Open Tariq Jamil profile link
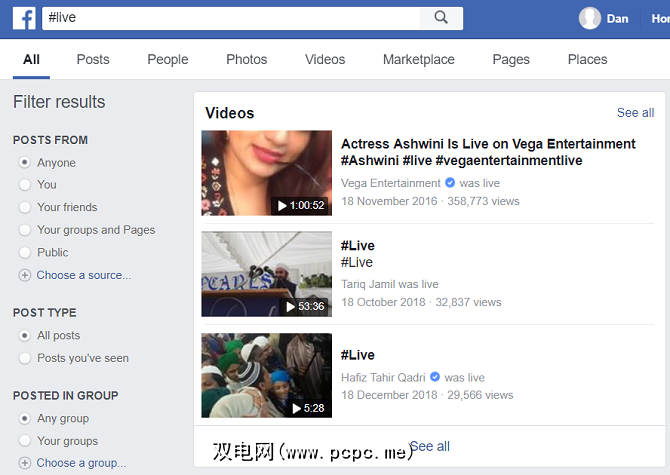This screenshot has height=475, width=670. pyautogui.click(x=368, y=284)
